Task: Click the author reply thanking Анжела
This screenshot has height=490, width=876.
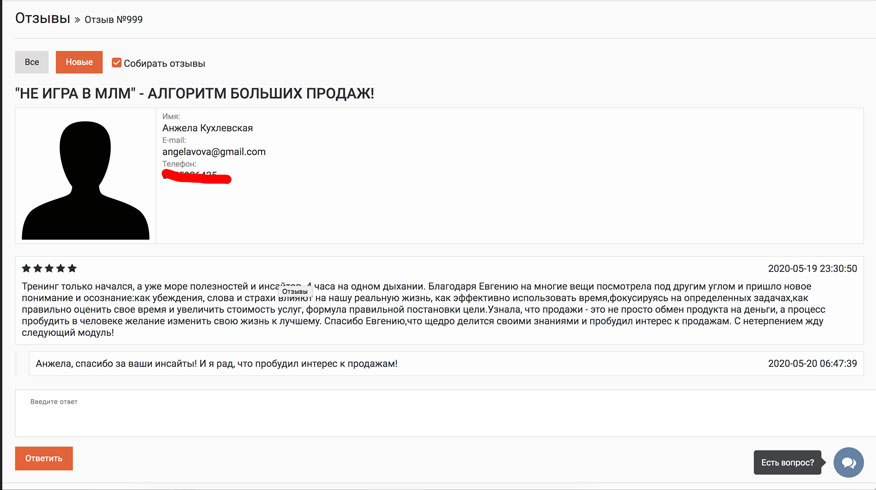Action: click(217, 364)
